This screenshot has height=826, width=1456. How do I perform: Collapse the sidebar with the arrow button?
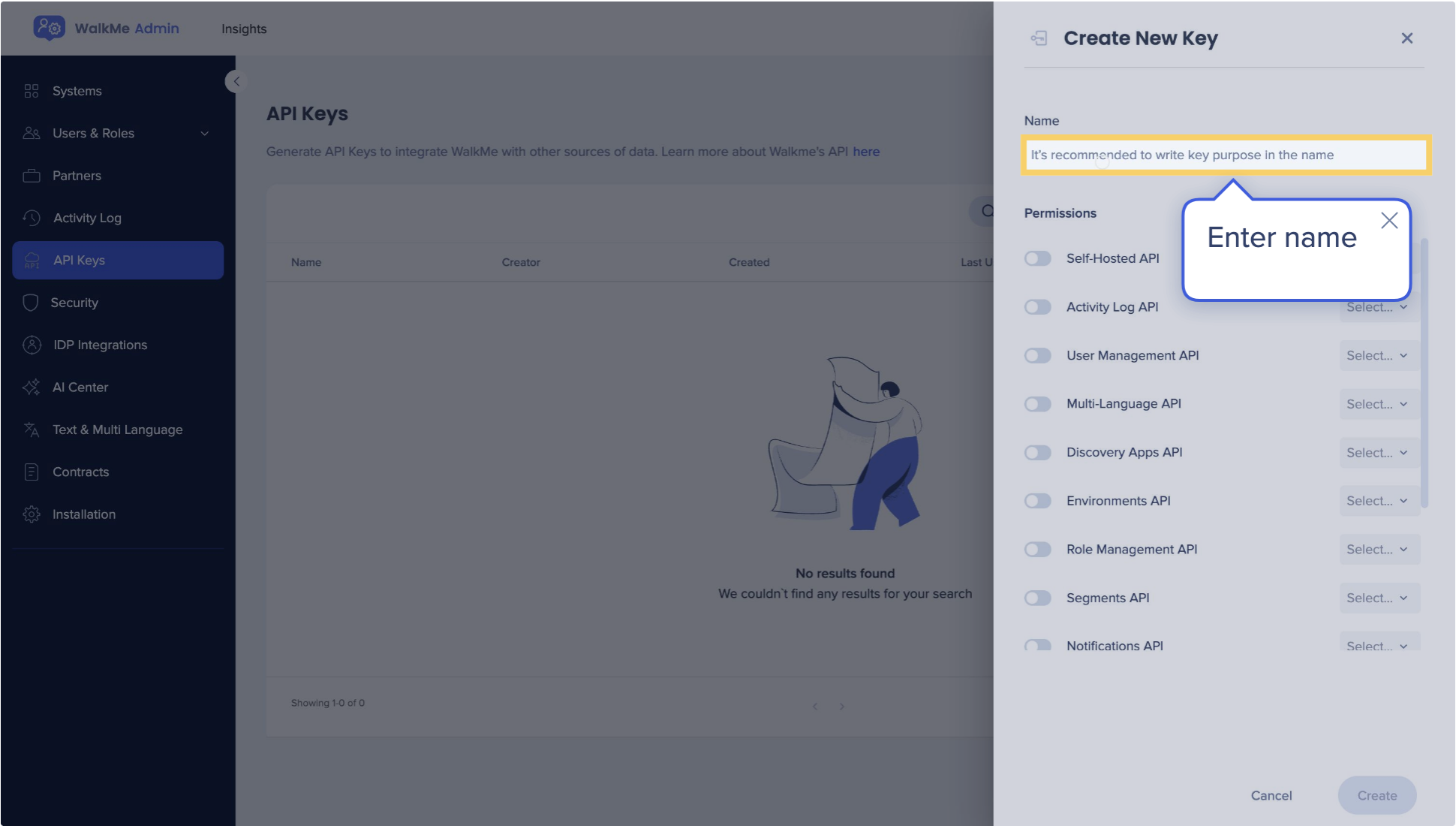coord(236,81)
